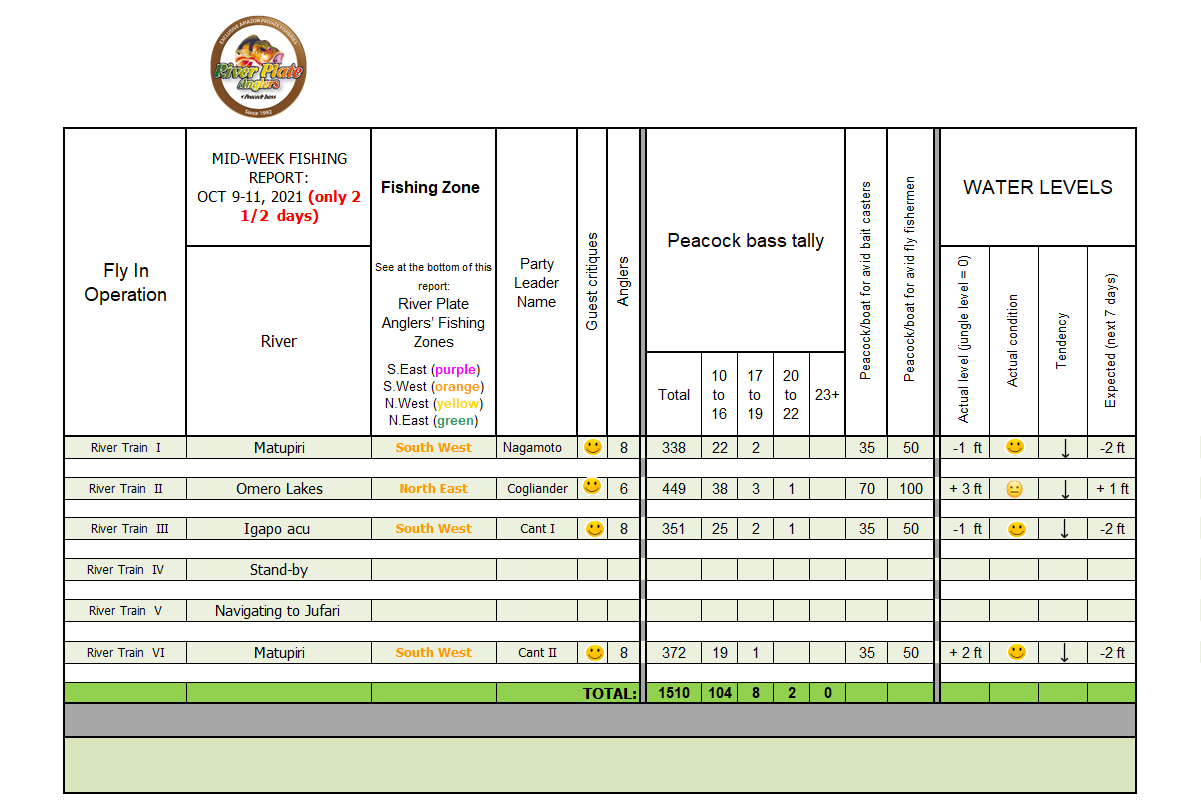Click guest critique smiley in Cogliander row
This screenshot has width=1201, height=811.
point(592,486)
